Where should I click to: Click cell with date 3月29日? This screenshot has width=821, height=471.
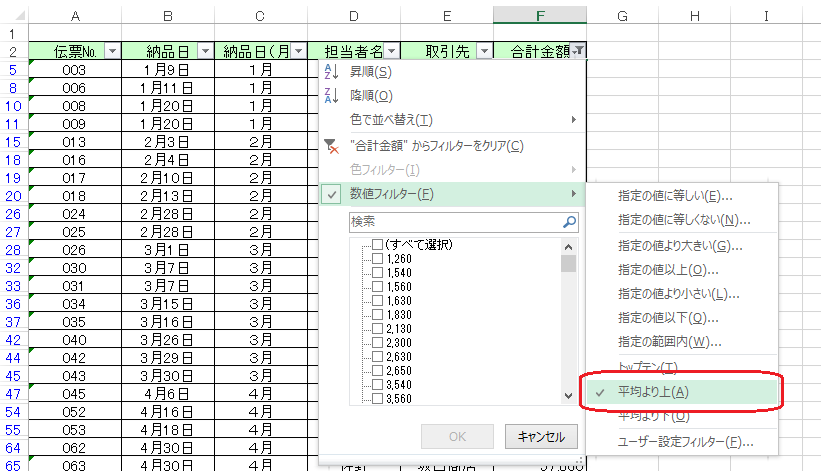pos(168,358)
